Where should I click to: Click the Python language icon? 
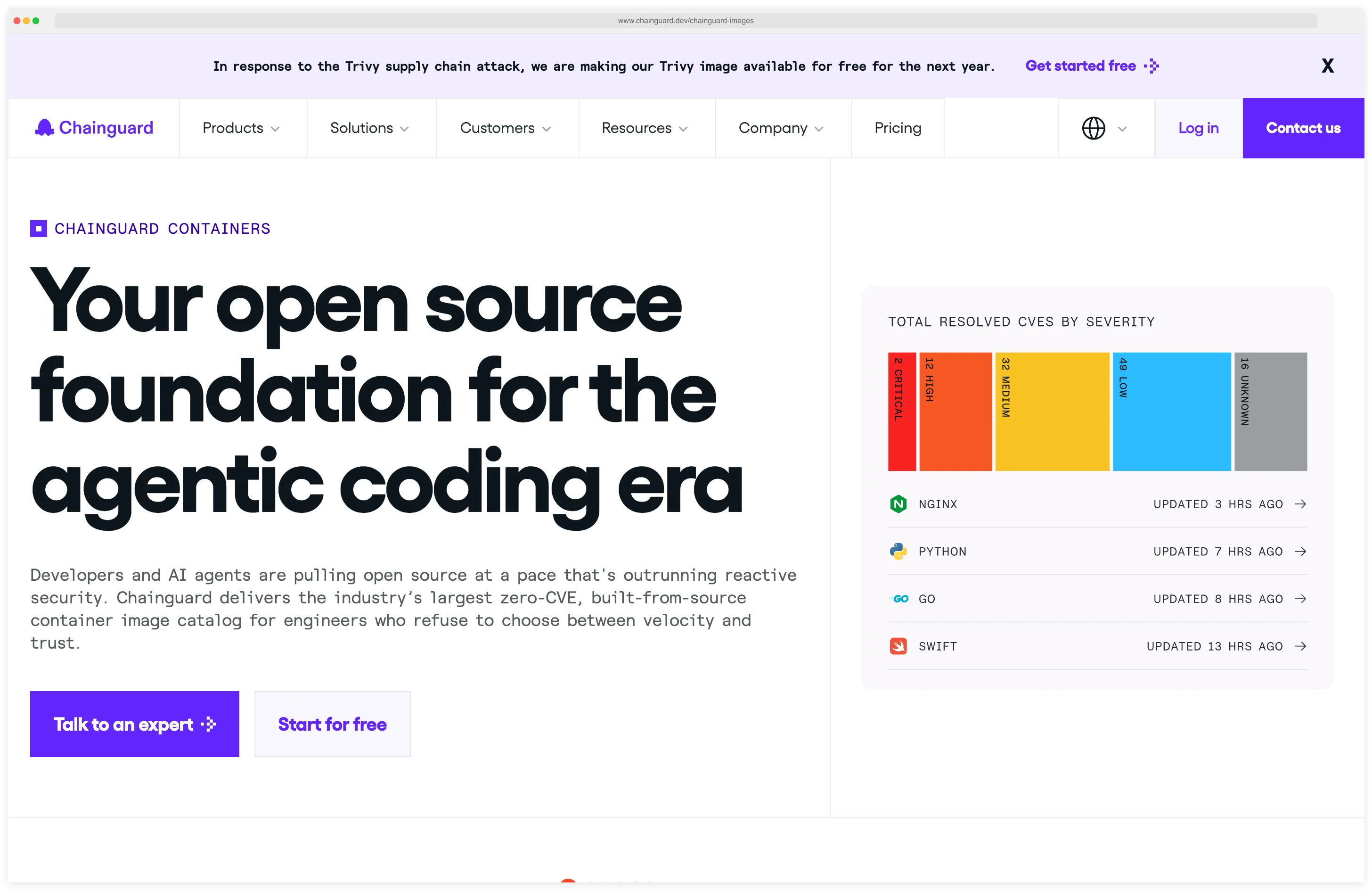pos(898,551)
